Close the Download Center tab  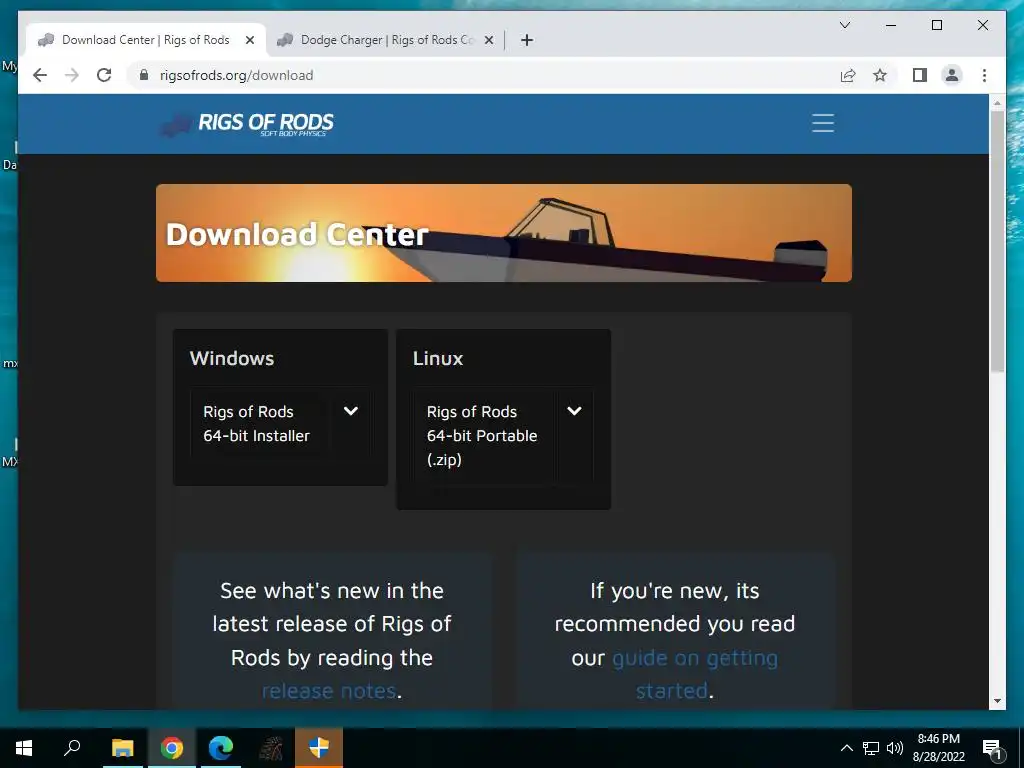[x=249, y=40]
